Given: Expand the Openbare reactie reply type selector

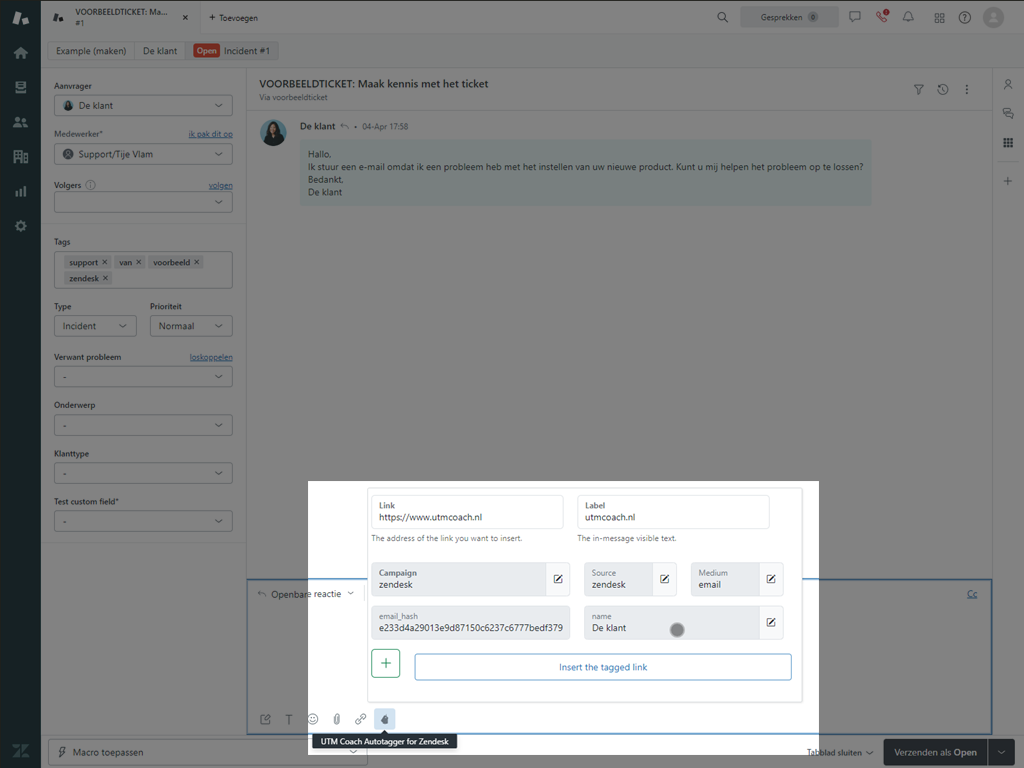Looking at the screenshot, I should pyautogui.click(x=306, y=594).
